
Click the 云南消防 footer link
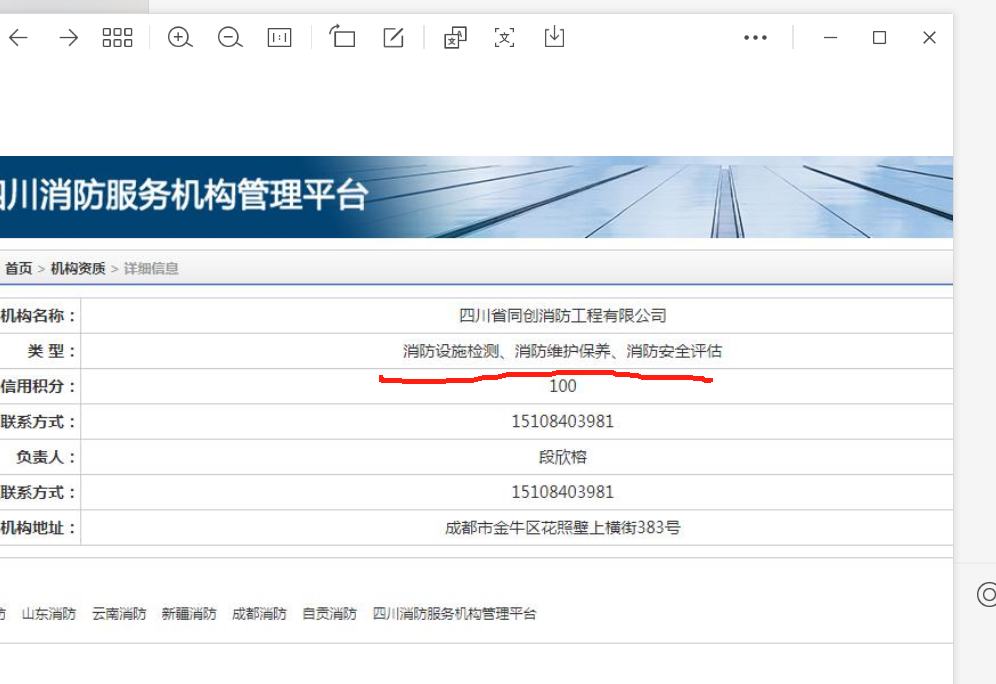[119, 614]
